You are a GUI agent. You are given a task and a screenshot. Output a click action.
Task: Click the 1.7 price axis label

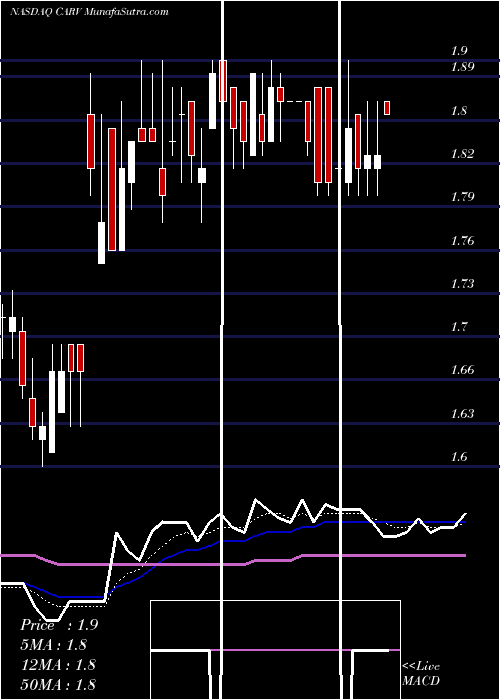[460, 327]
